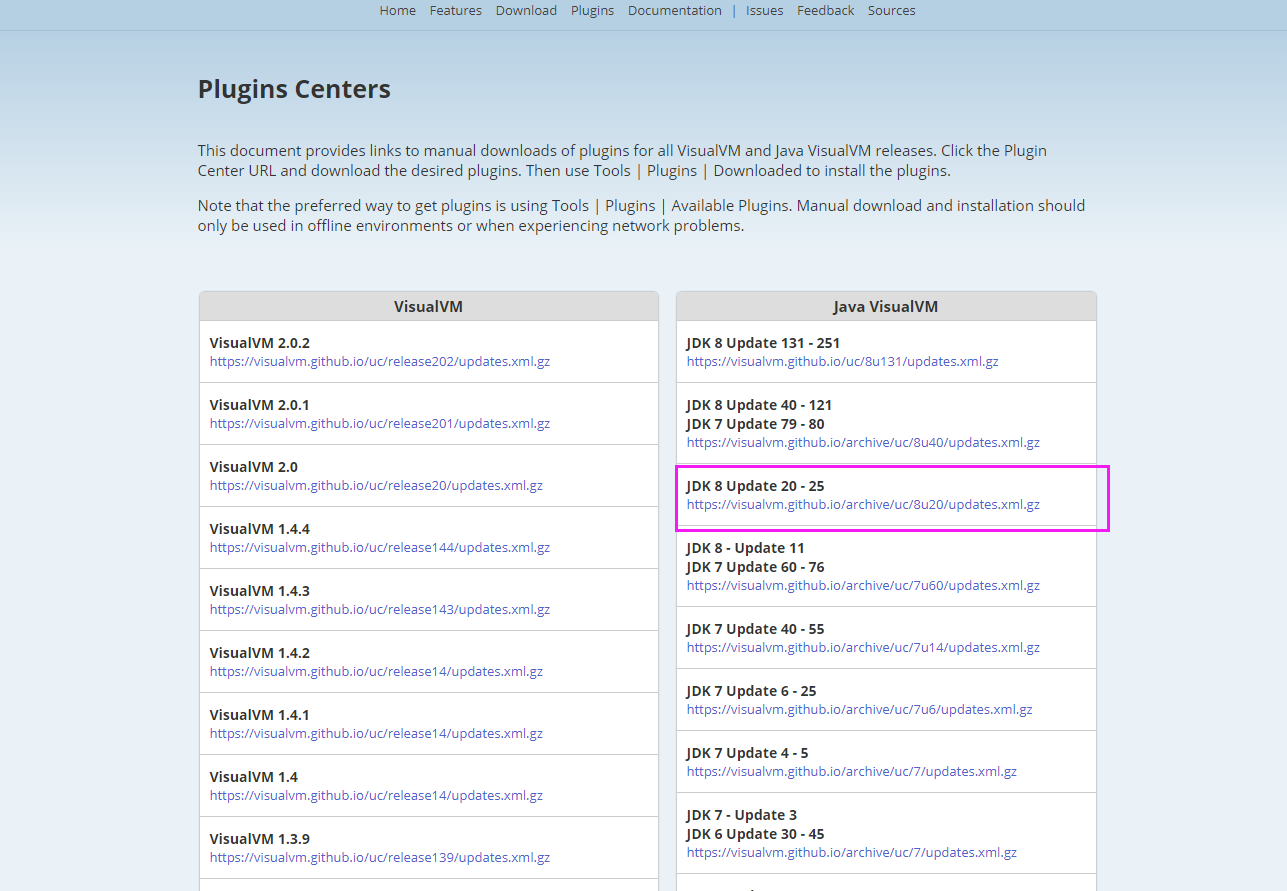Screen dimensions: 1287x891
Task: Click the release201 updates.xml.gz link
Action: [379, 424]
